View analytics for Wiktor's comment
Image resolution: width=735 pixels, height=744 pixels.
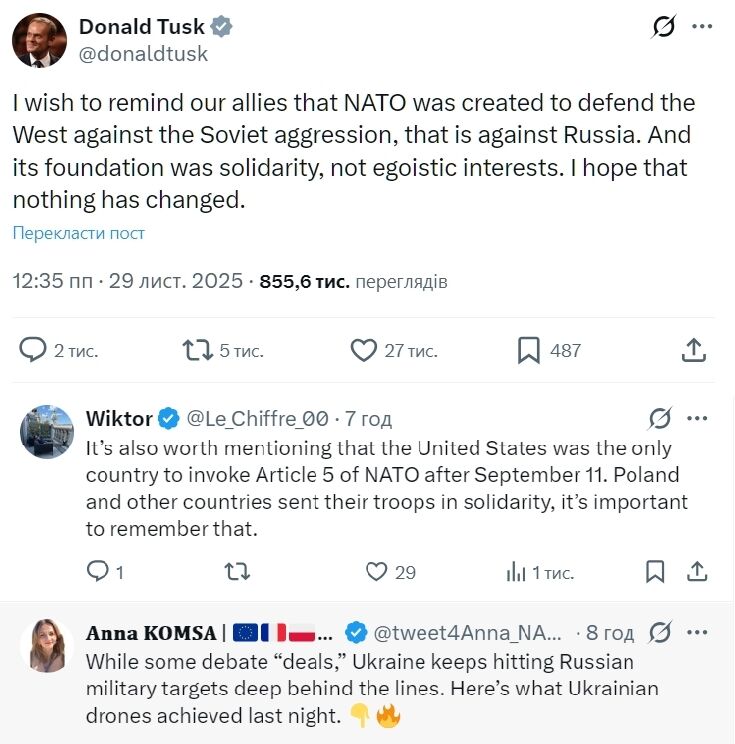point(516,572)
